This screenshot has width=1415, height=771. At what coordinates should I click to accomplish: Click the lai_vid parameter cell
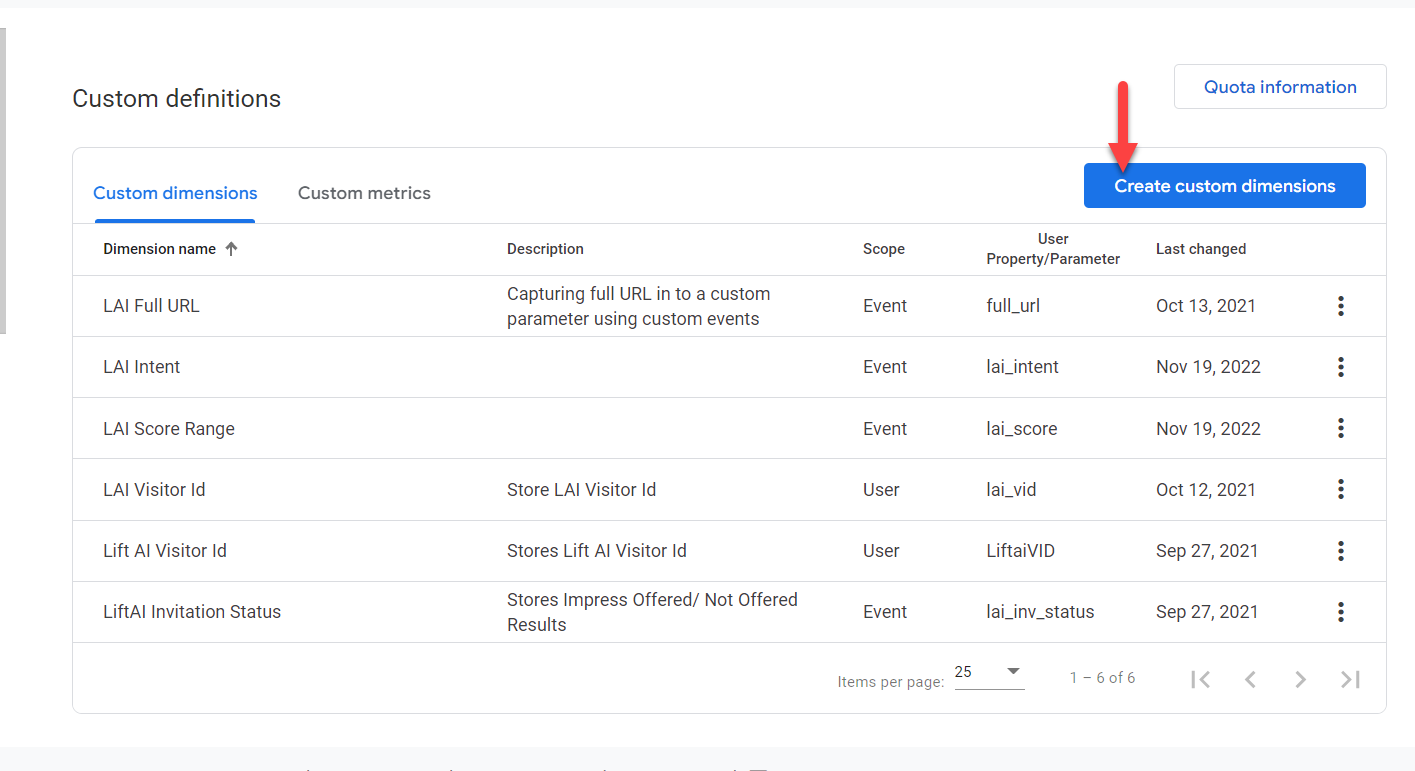click(x=1011, y=490)
